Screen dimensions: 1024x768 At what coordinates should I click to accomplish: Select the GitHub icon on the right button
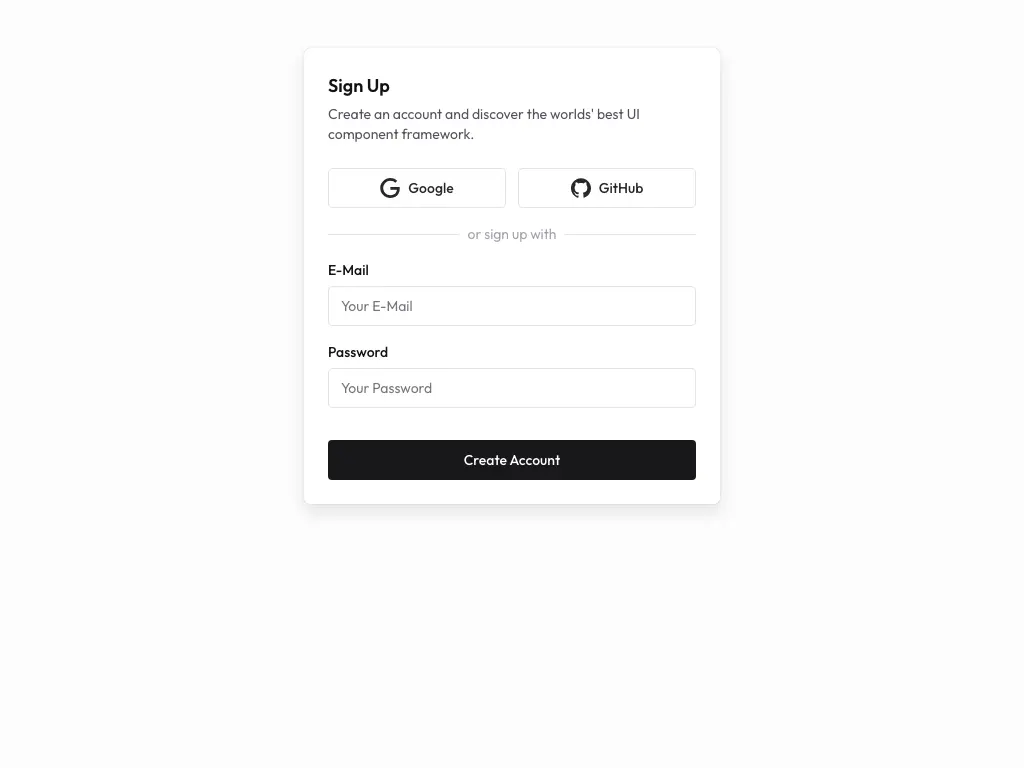click(581, 188)
